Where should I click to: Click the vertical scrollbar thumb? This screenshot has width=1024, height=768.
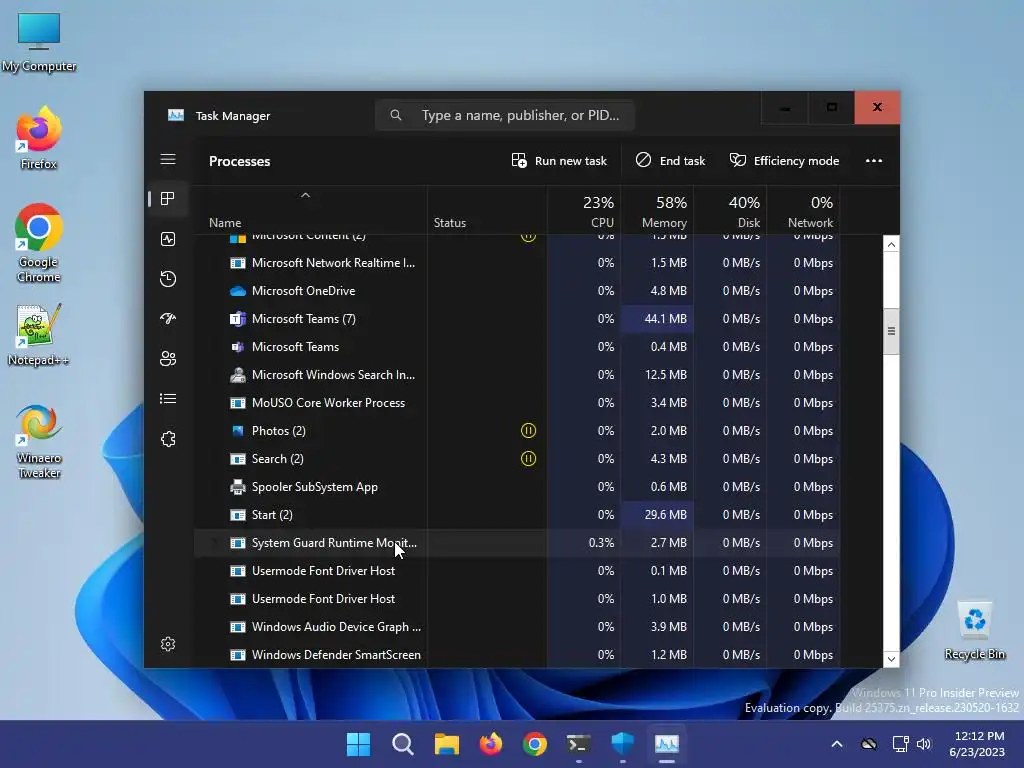pyautogui.click(x=891, y=331)
